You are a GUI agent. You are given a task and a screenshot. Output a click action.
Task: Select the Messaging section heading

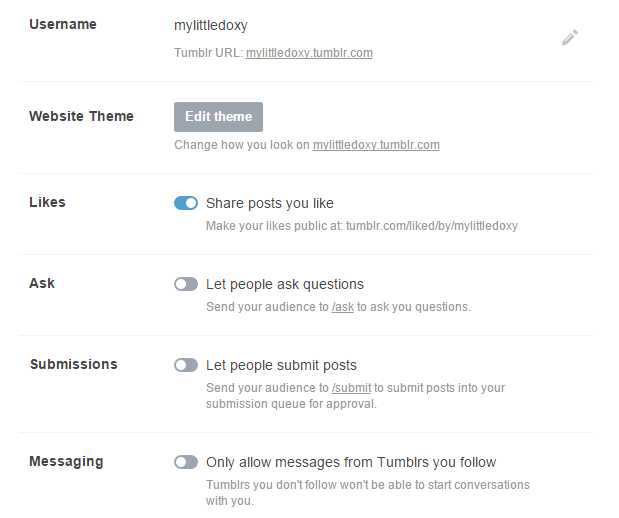66,461
